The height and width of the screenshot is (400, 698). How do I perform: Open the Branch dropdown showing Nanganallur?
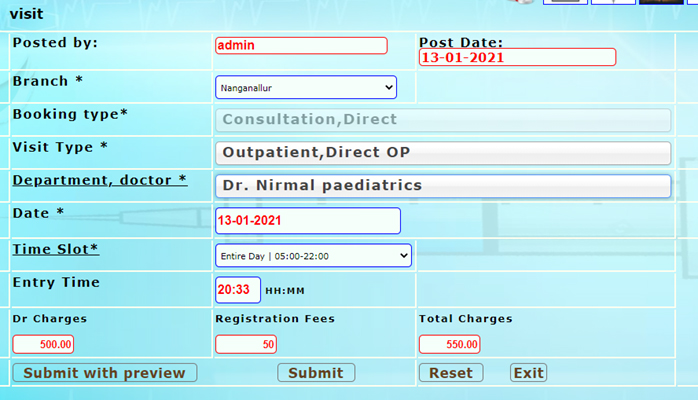(305, 88)
